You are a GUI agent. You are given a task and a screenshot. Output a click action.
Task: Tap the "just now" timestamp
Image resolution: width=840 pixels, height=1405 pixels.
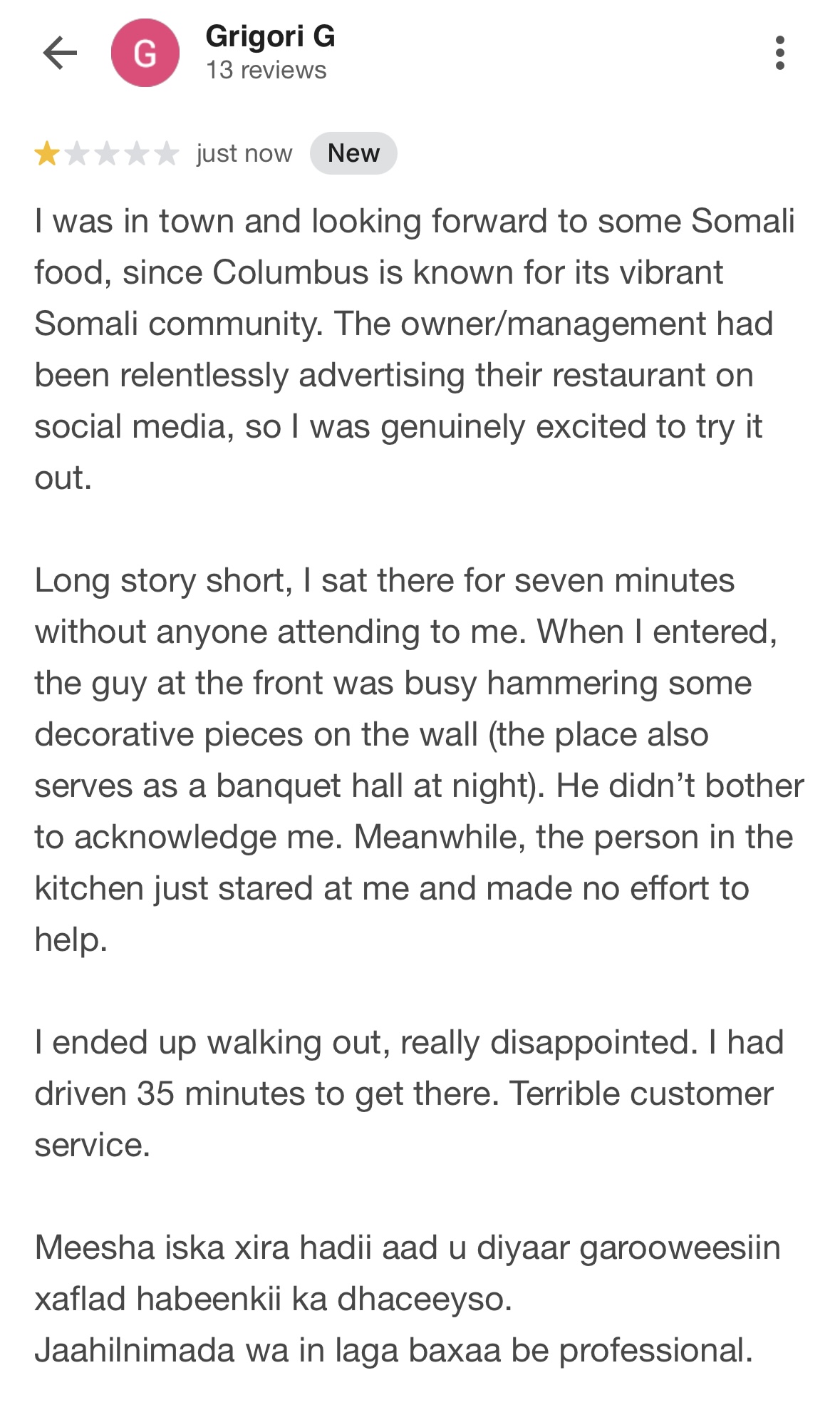click(244, 153)
